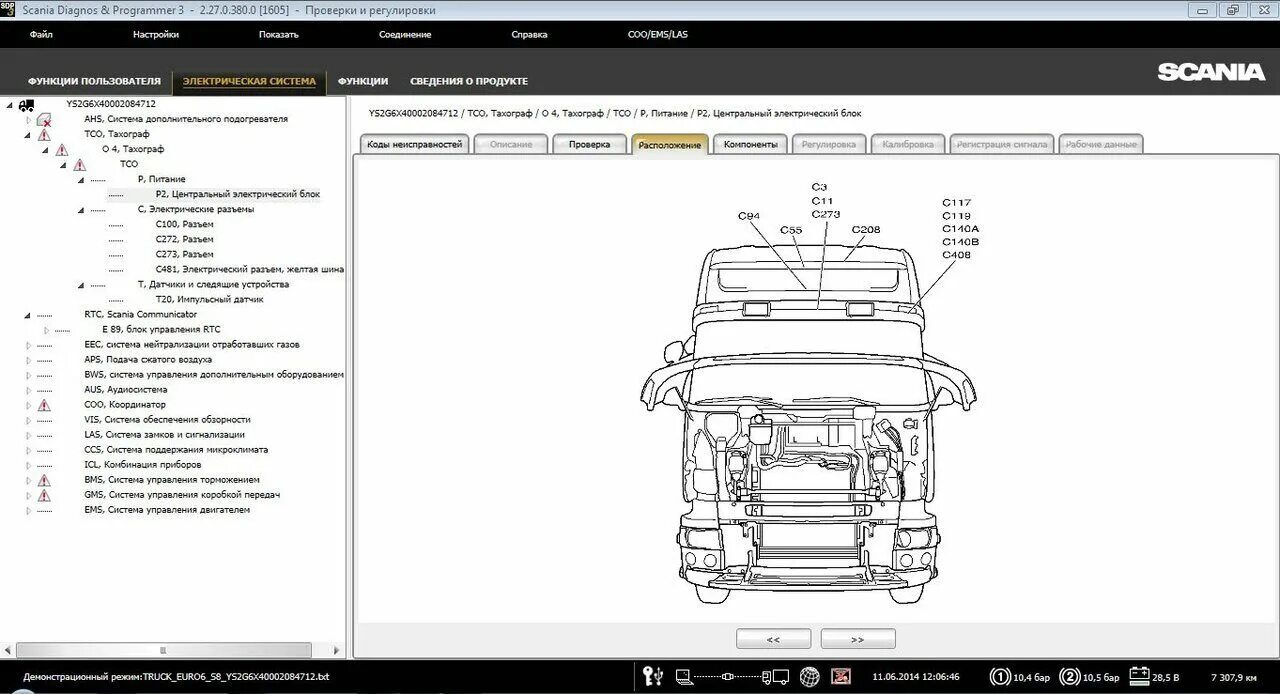Select C272, Разъем in tree
This screenshot has width=1280, height=694.
coord(184,239)
